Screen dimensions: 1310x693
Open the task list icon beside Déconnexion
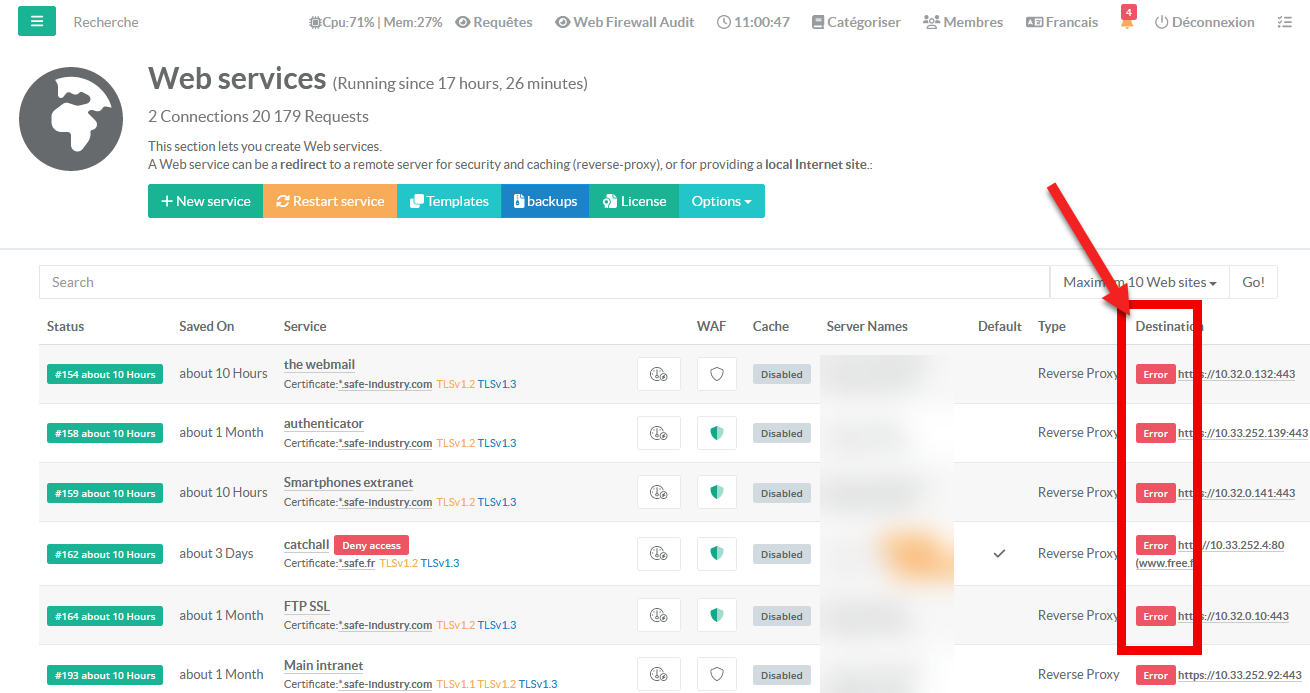click(x=1284, y=22)
